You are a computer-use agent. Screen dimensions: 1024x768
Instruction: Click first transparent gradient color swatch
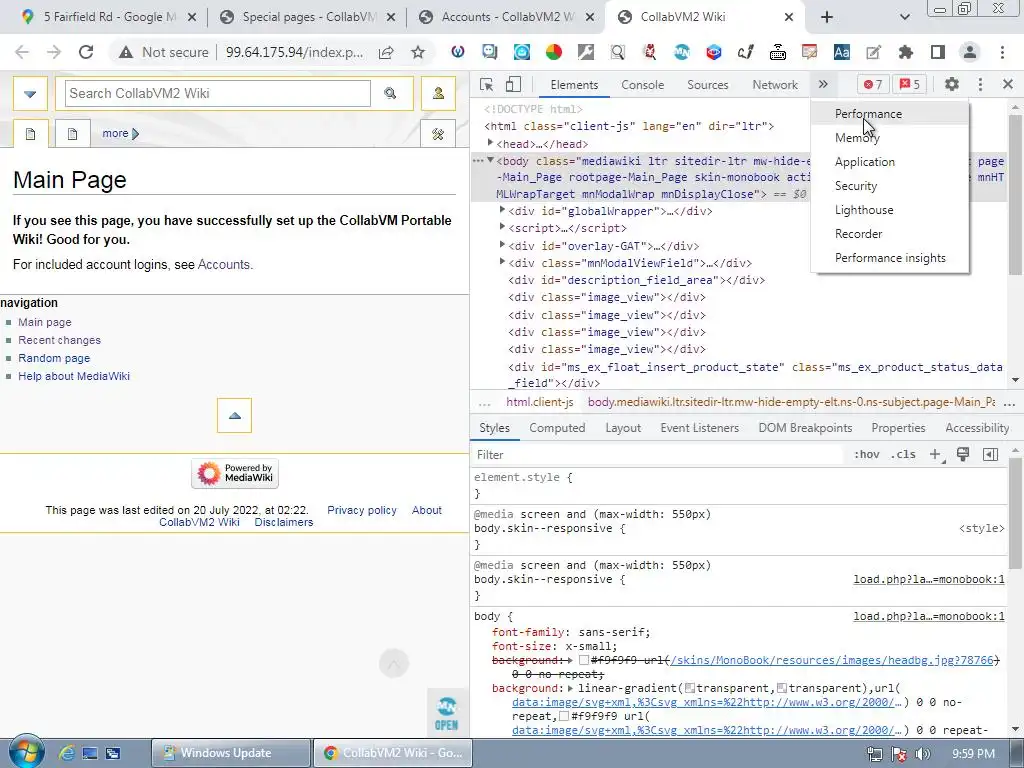(x=690, y=688)
